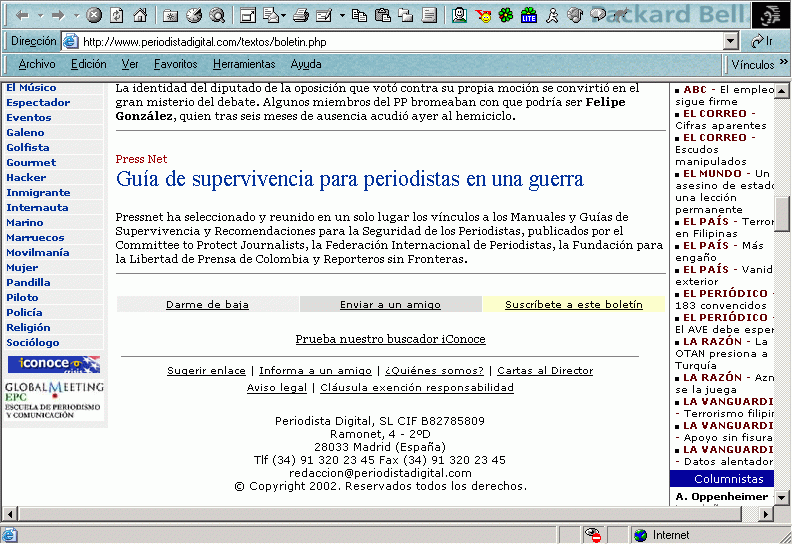This screenshot has height=544, width=792.
Task: Click the vertical scrollbar down arrow
Action: coord(782,498)
